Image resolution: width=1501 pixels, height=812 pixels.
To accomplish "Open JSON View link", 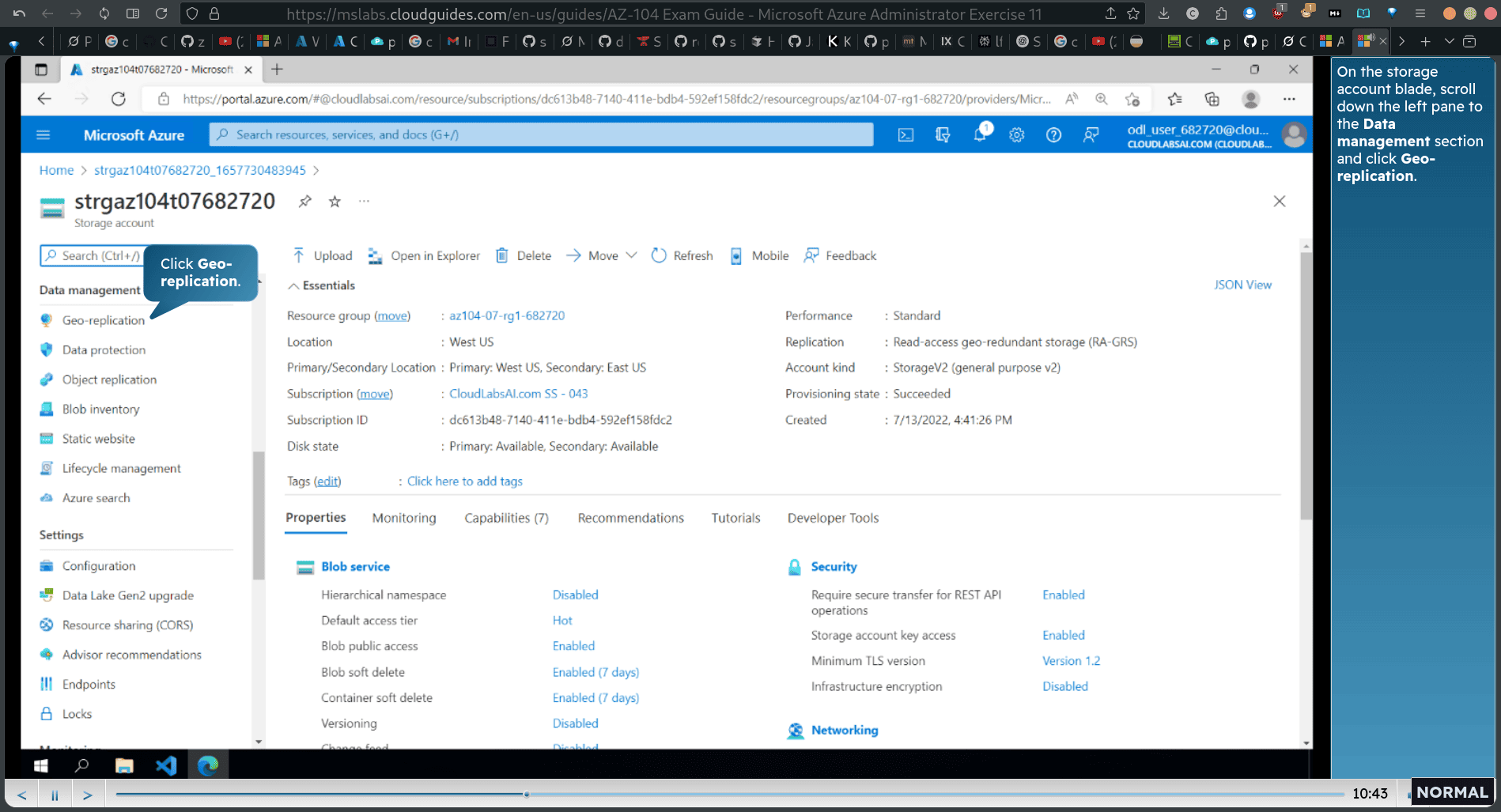I will [x=1242, y=285].
